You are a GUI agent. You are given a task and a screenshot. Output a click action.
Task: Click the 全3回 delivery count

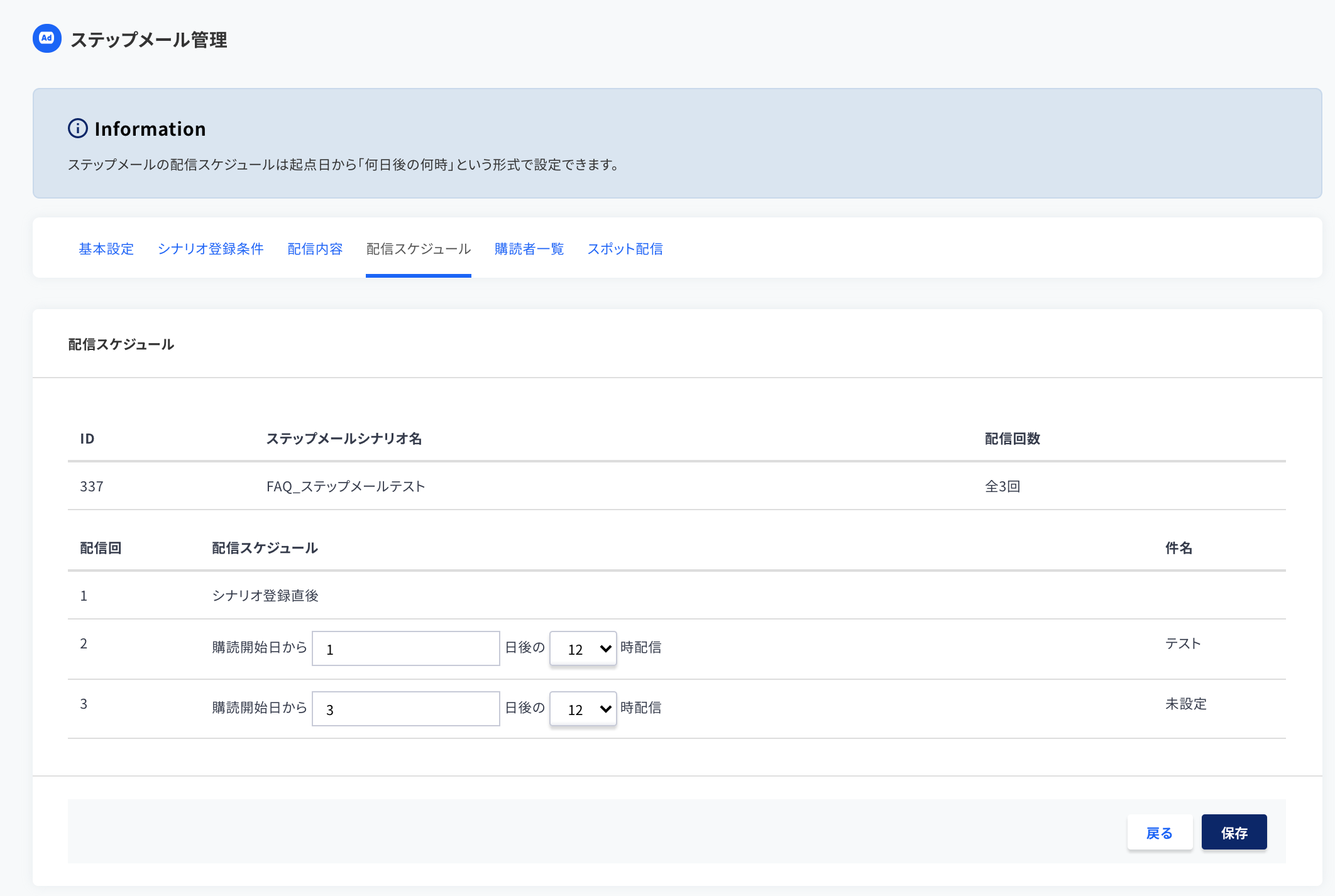pos(1003,486)
